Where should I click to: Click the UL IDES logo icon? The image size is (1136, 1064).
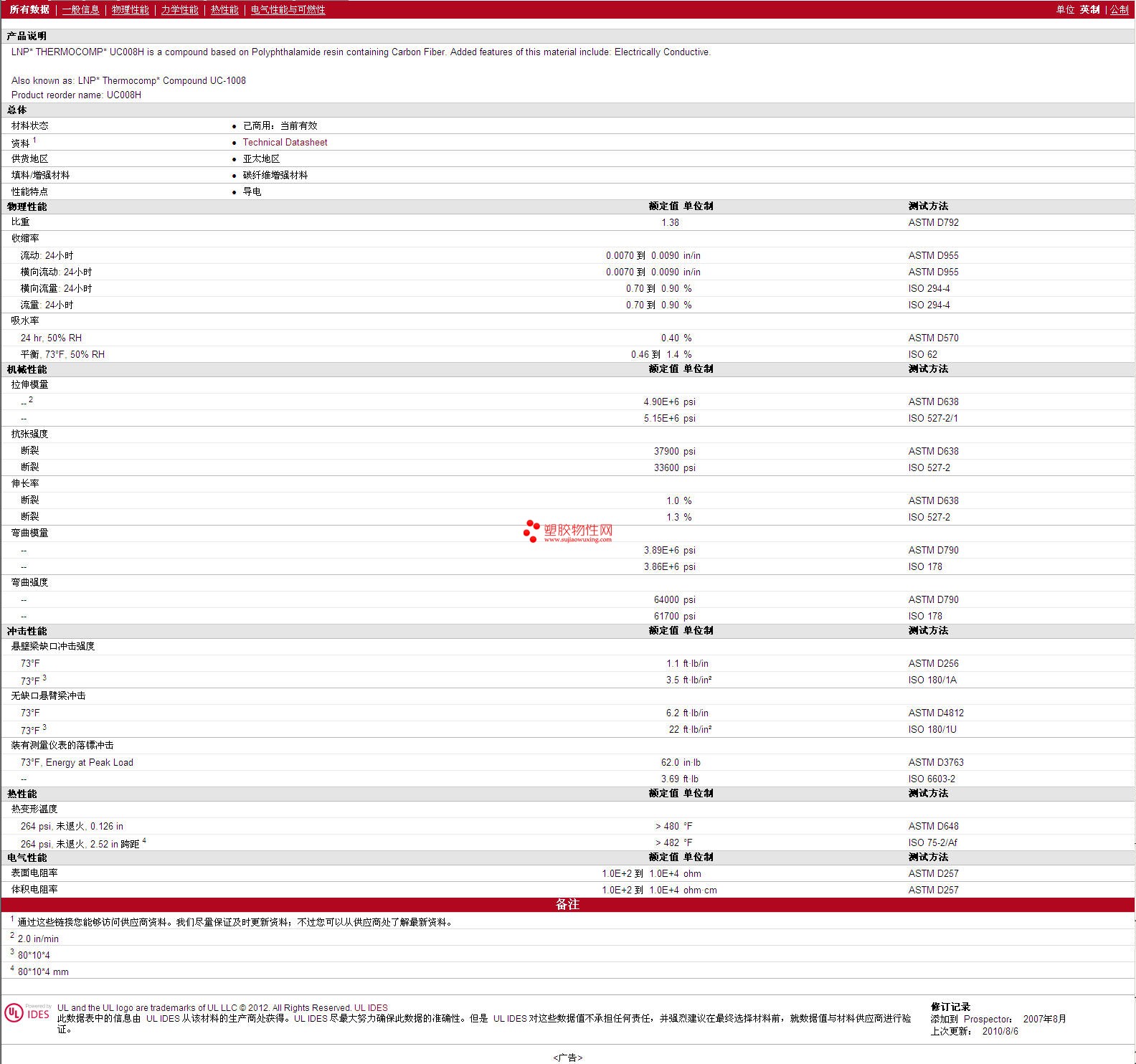pyautogui.click(x=27, y=1012)
